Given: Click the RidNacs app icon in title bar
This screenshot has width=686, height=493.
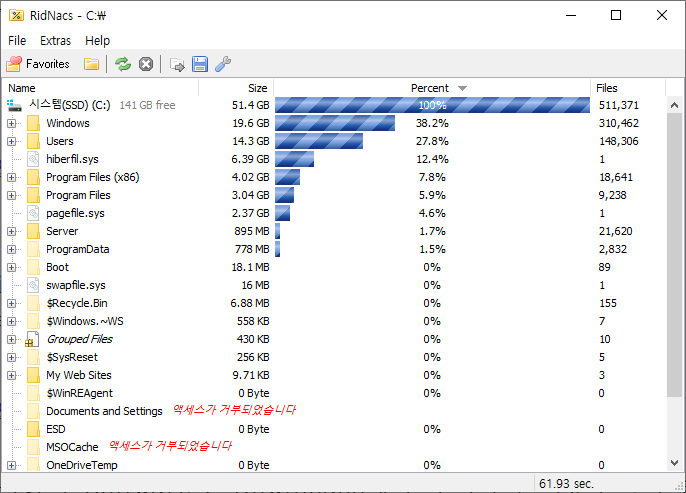Looking at the screenshot, I should click(16, 15).
